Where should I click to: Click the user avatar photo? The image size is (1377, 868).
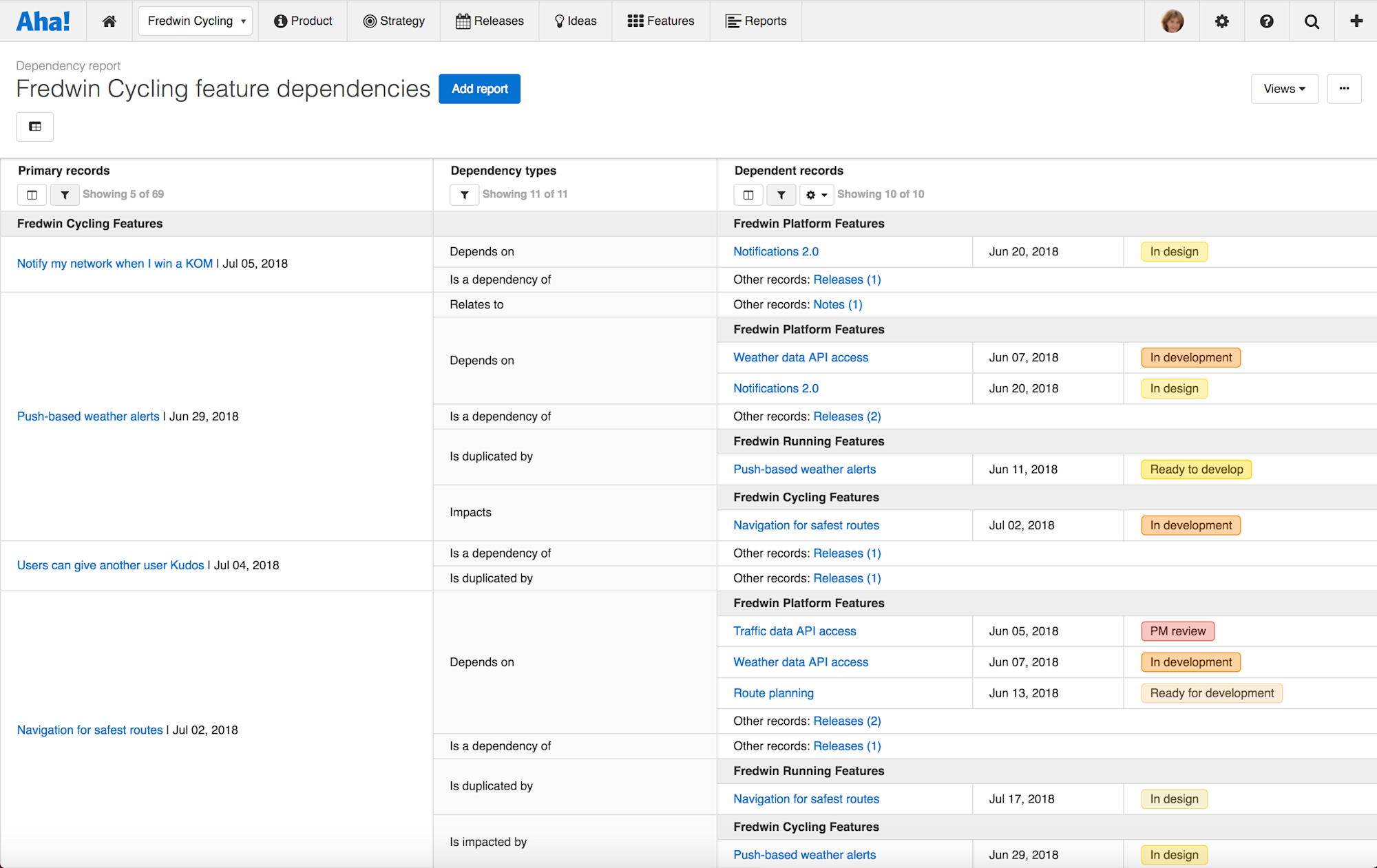tap(1173, 21)
